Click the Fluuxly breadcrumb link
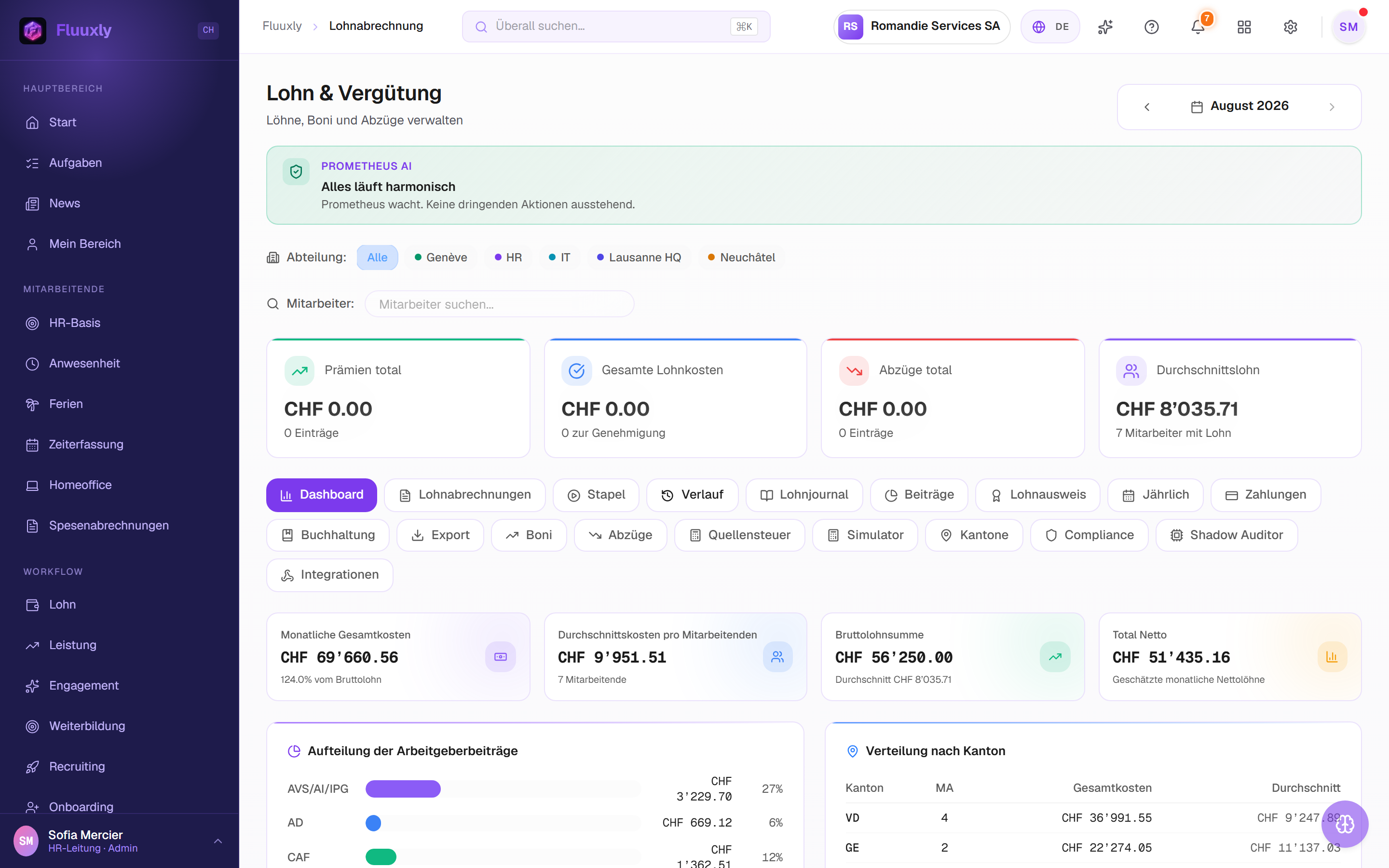This screenshot has height=868, width=1389. coord(282,26)
